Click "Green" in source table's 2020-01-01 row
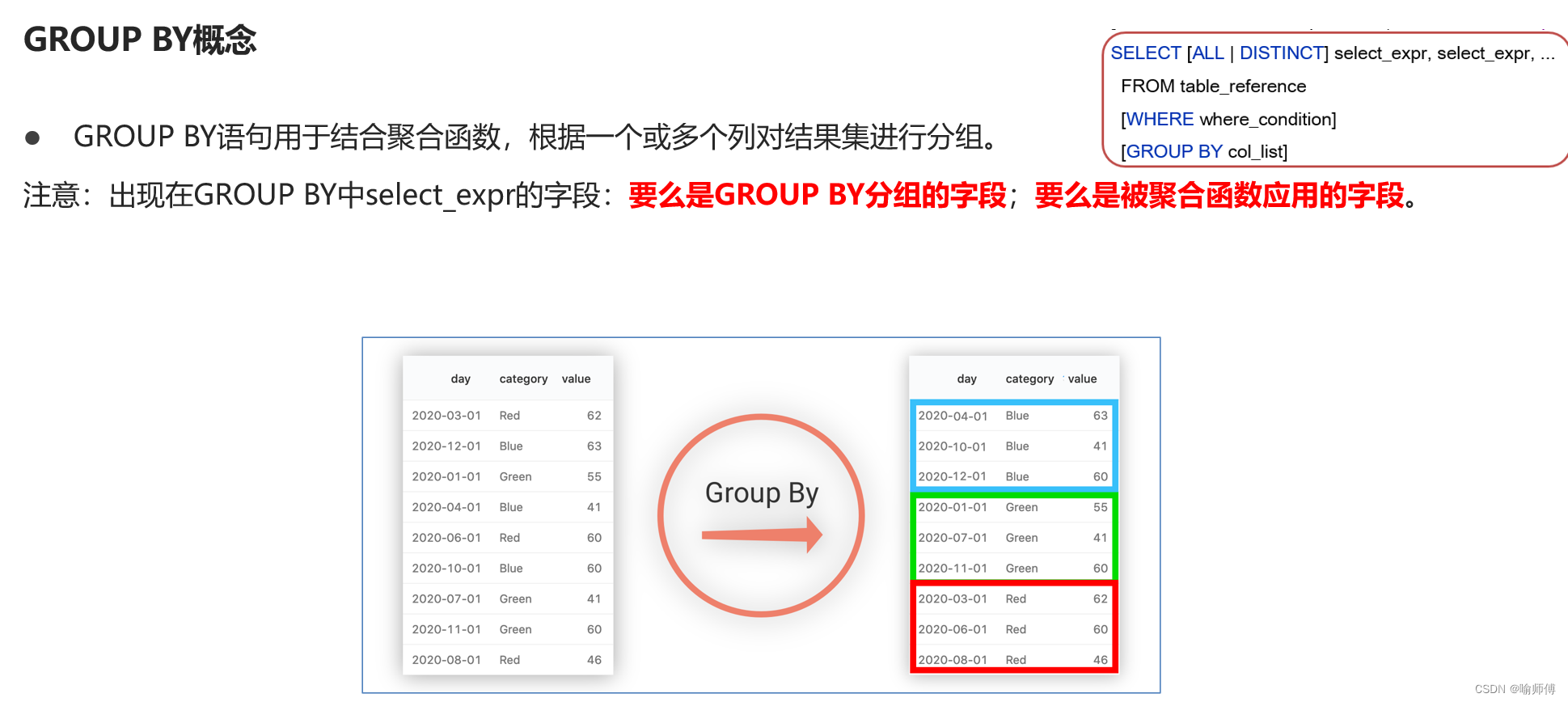The width and height of the screenshot is (1568, 702). (515, 477)
